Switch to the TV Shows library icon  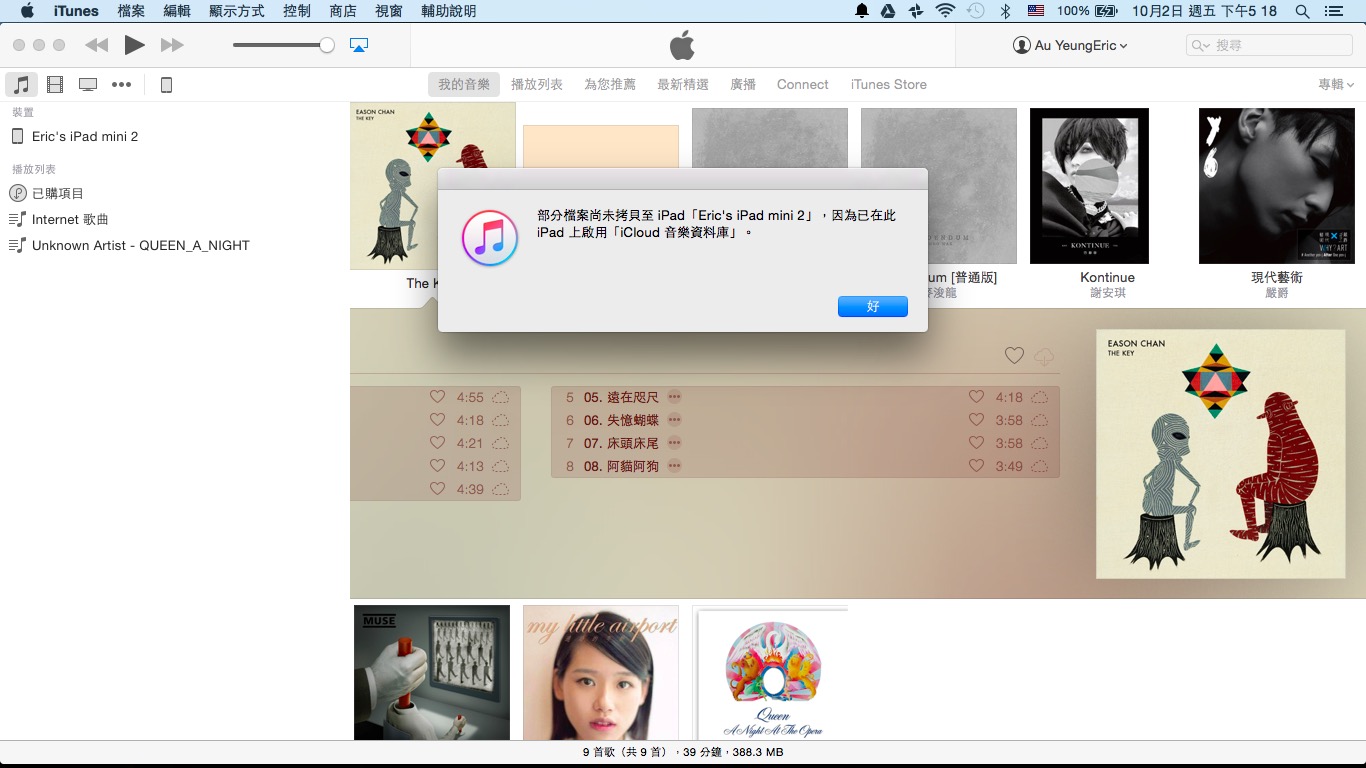[88, 85]
